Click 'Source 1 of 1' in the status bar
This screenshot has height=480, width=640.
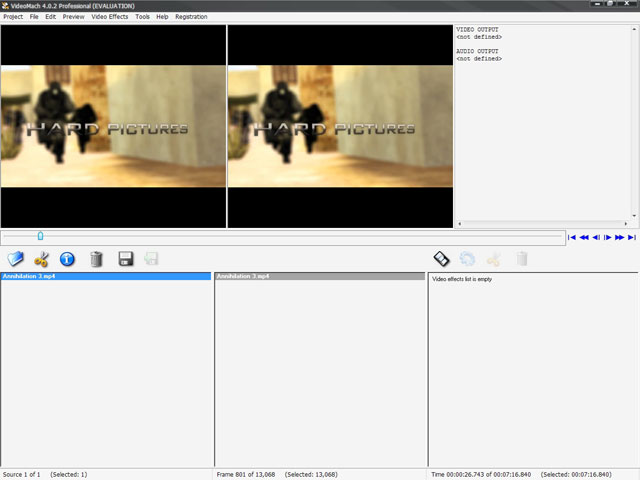click(22, 474)
